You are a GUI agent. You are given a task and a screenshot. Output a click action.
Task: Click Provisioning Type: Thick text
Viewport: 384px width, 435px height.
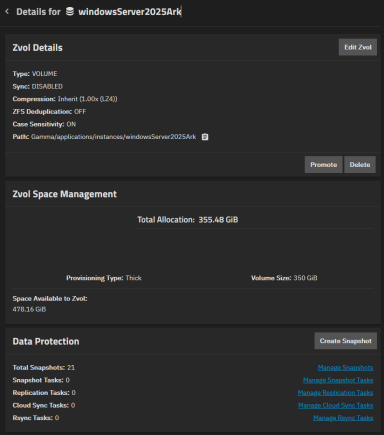[104, 278]
